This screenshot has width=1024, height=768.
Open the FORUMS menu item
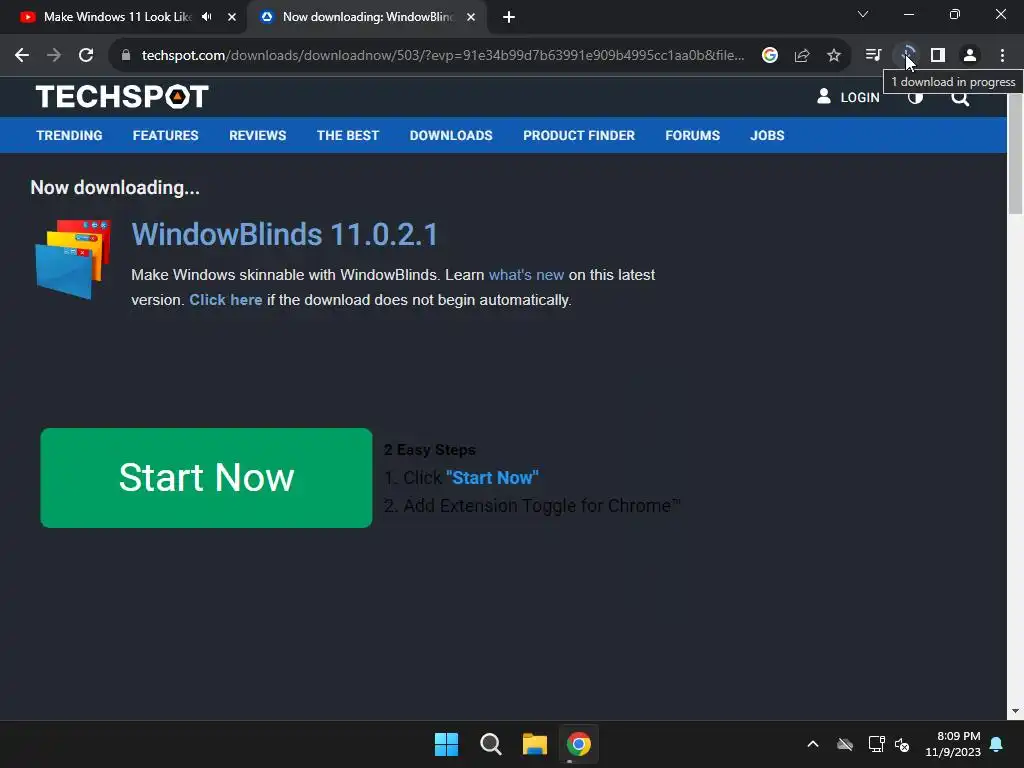(x=692, y=135)
